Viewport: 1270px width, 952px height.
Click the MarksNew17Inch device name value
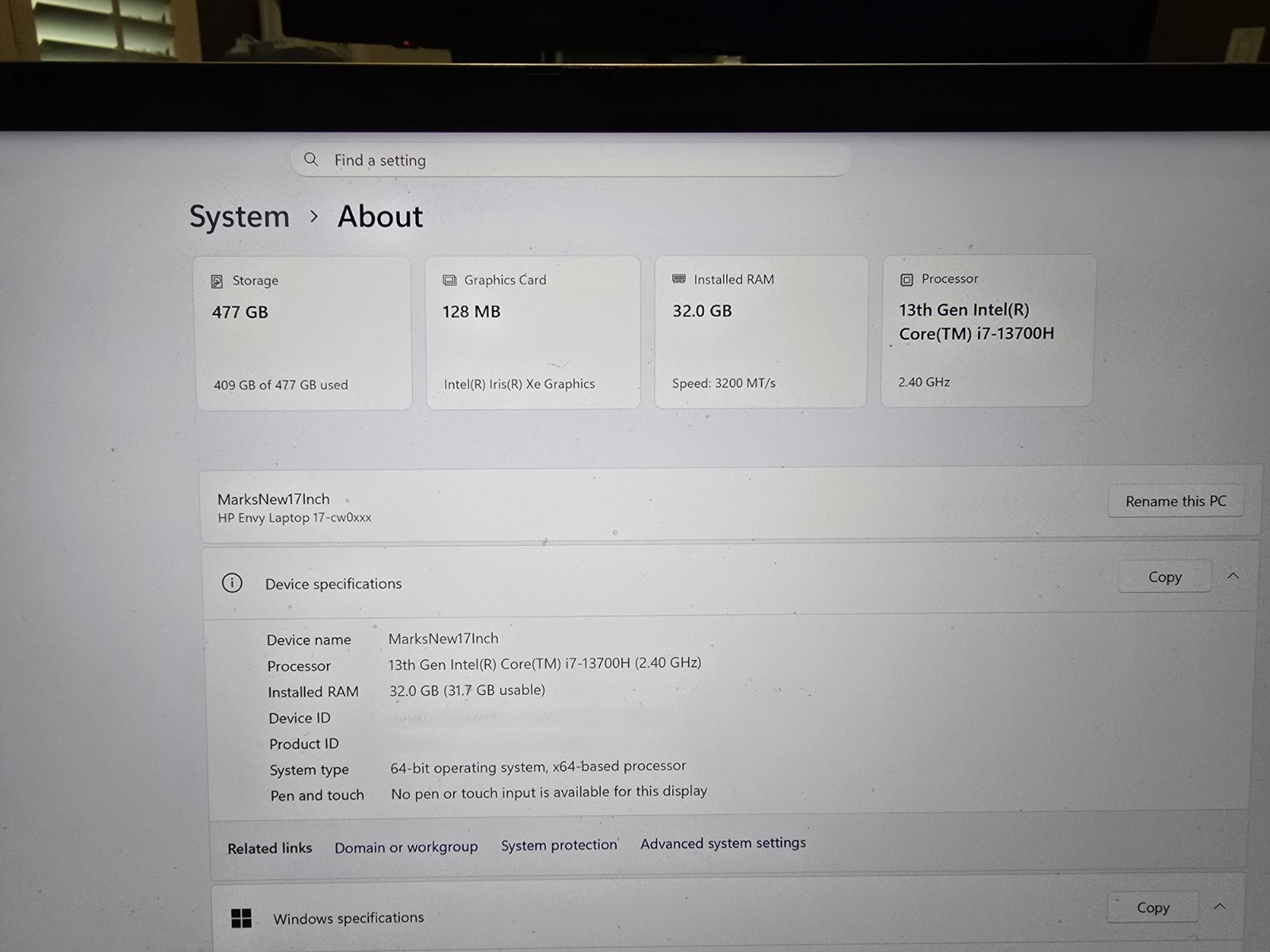tap(444, 639)
